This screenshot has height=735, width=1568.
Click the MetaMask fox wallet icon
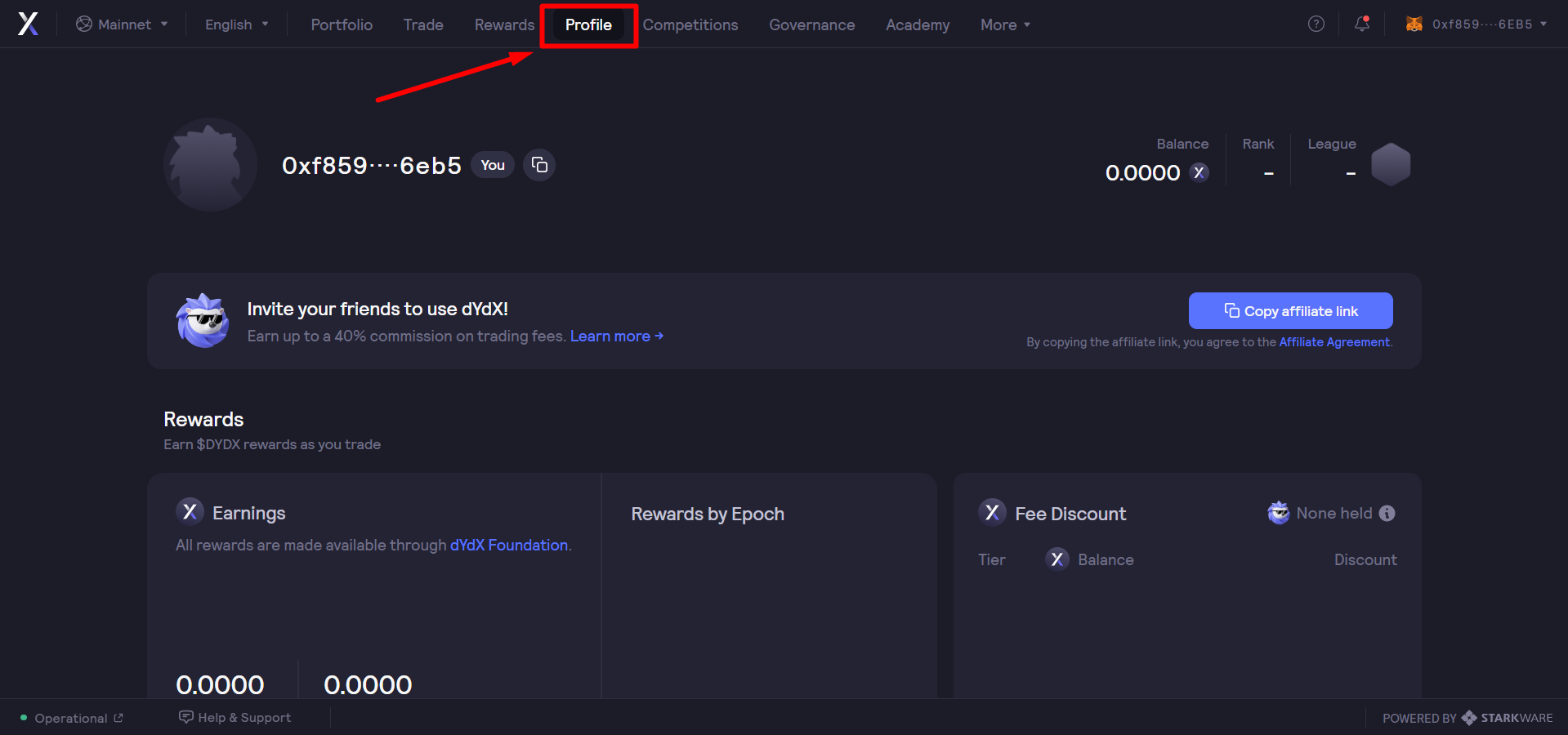(x=1414, y=24)
